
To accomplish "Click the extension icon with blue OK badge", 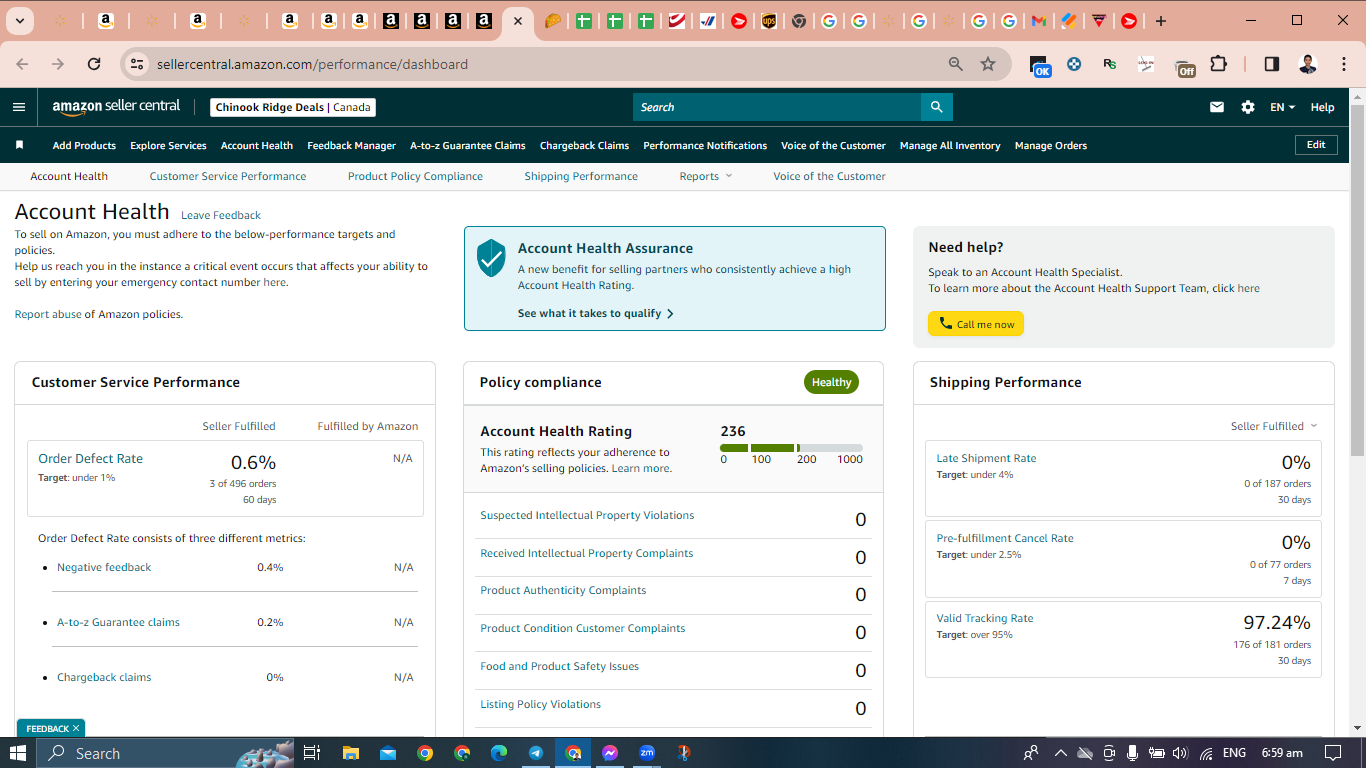I will click(x=1040, y=65).
